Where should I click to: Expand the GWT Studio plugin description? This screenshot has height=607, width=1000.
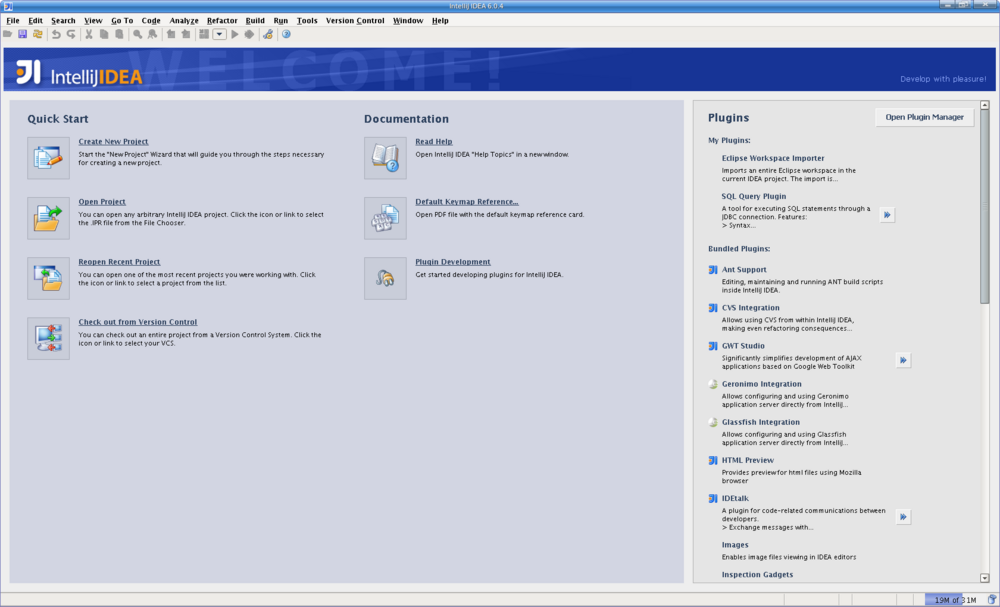[903, 360]
